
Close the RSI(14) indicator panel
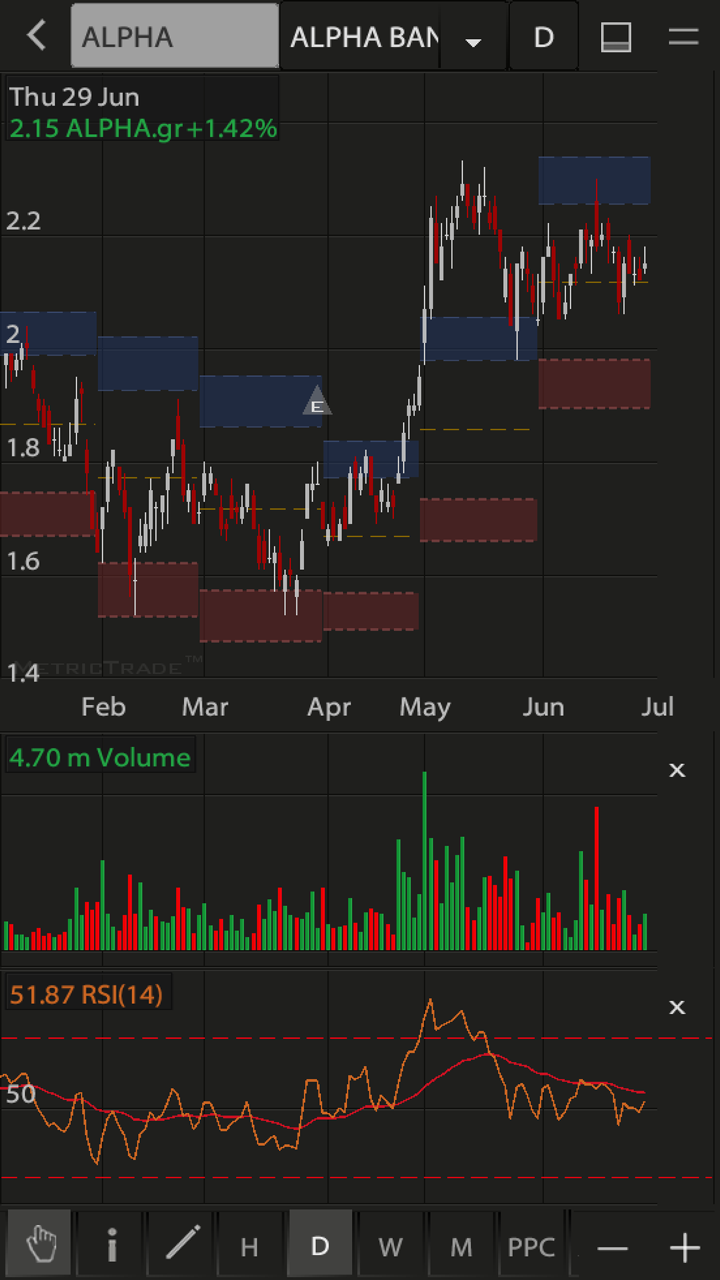click(x=677, y=1007)
